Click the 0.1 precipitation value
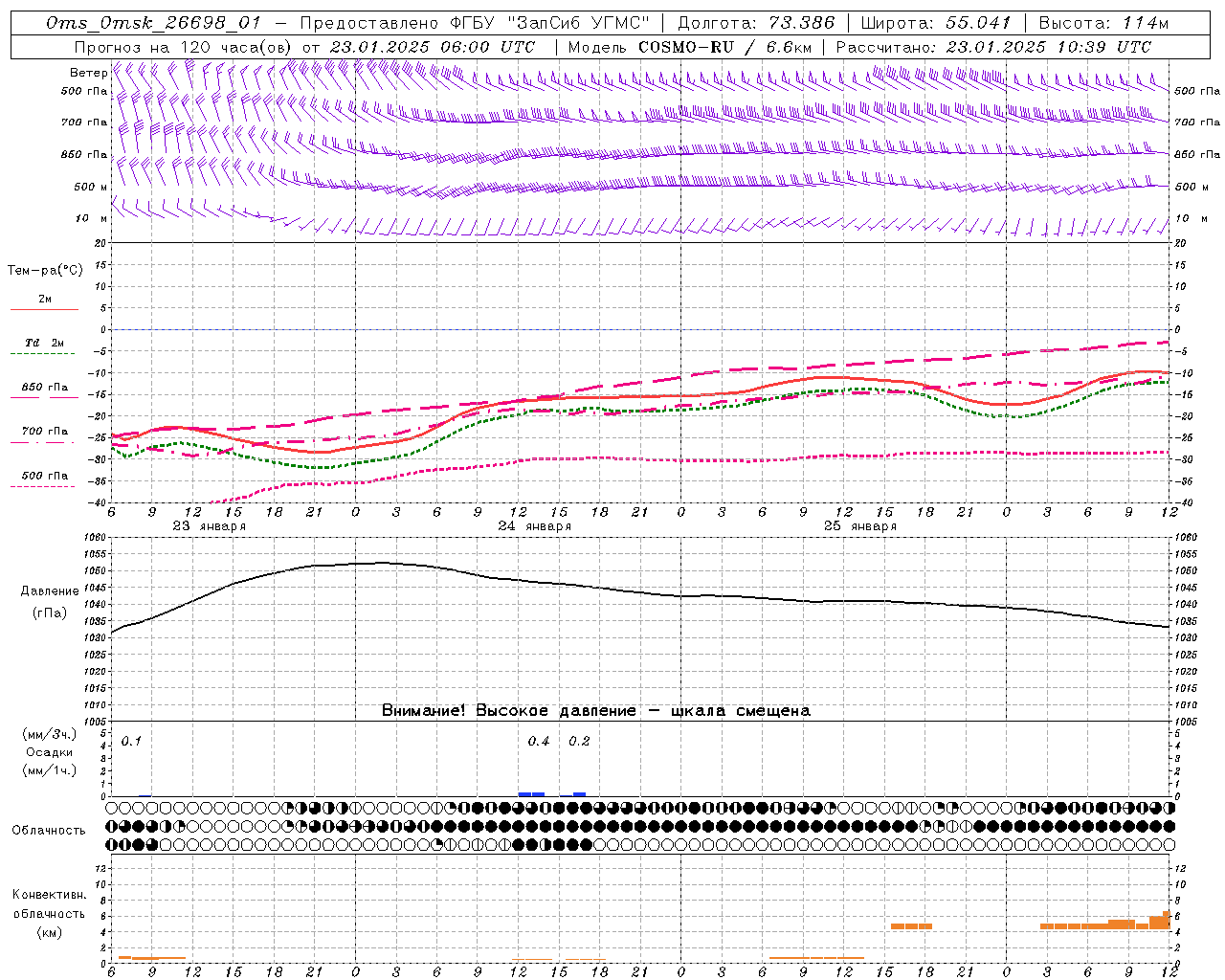The height and width of the screenshot is (980, 1225). 131,742
